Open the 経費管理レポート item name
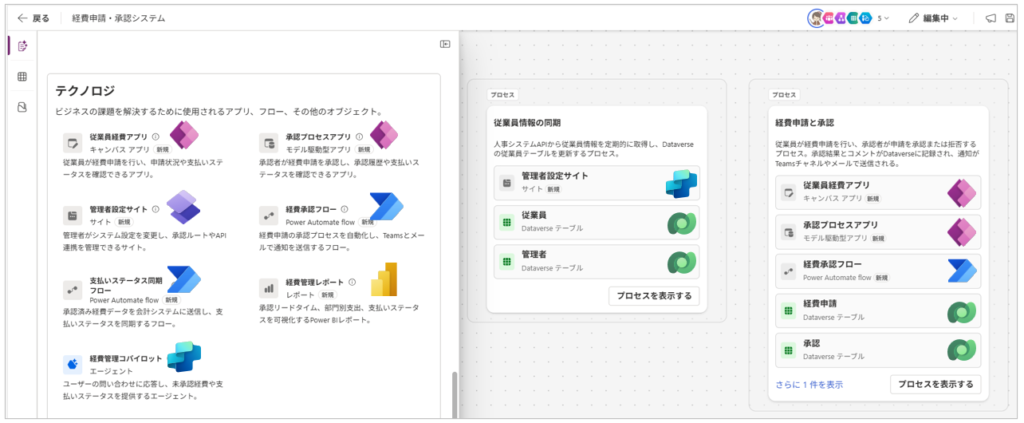Screen dimensions: 1024x423 (x=315, y=283)
